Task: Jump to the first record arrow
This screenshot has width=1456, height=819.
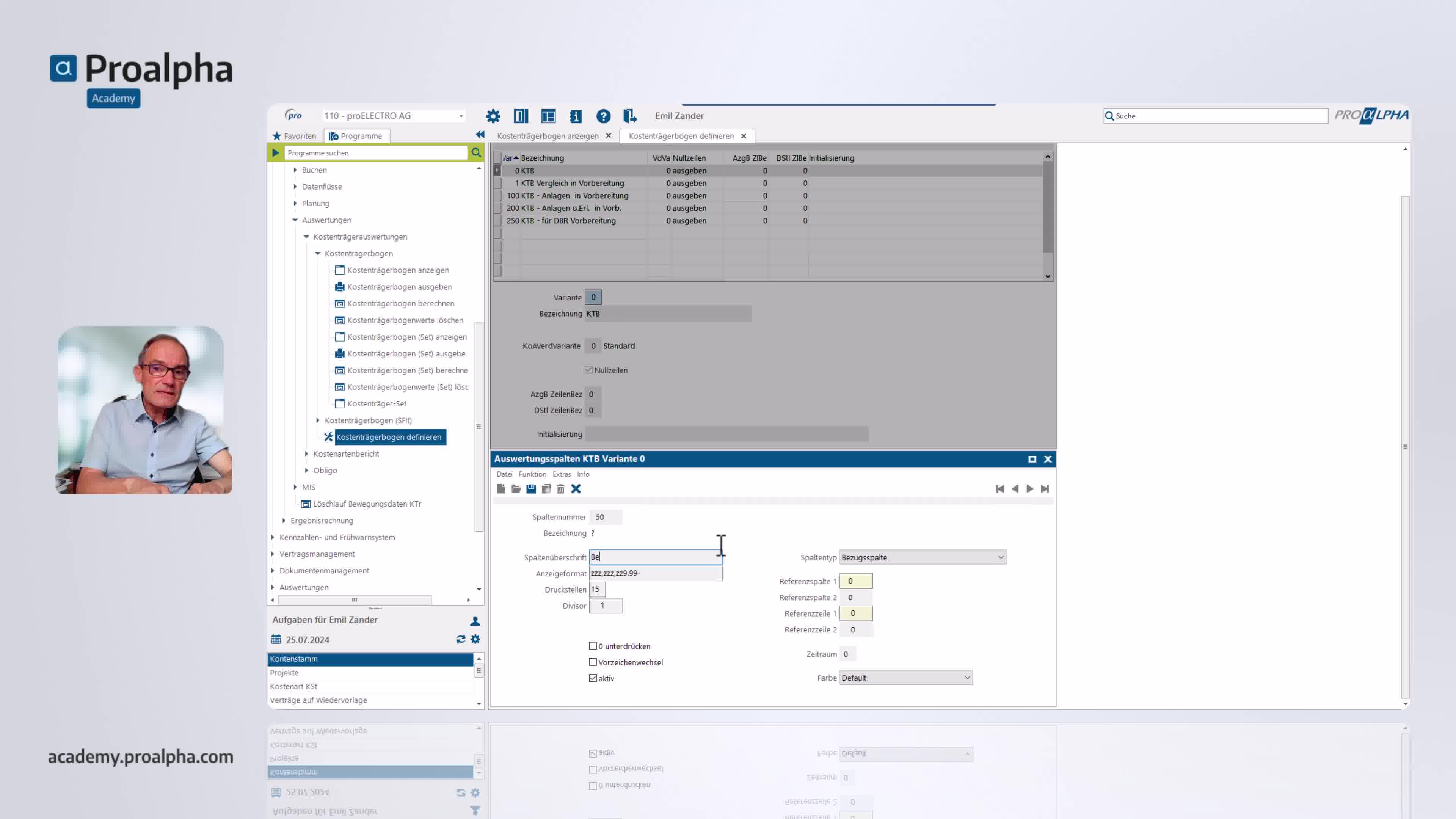Action: (1000, 489)
